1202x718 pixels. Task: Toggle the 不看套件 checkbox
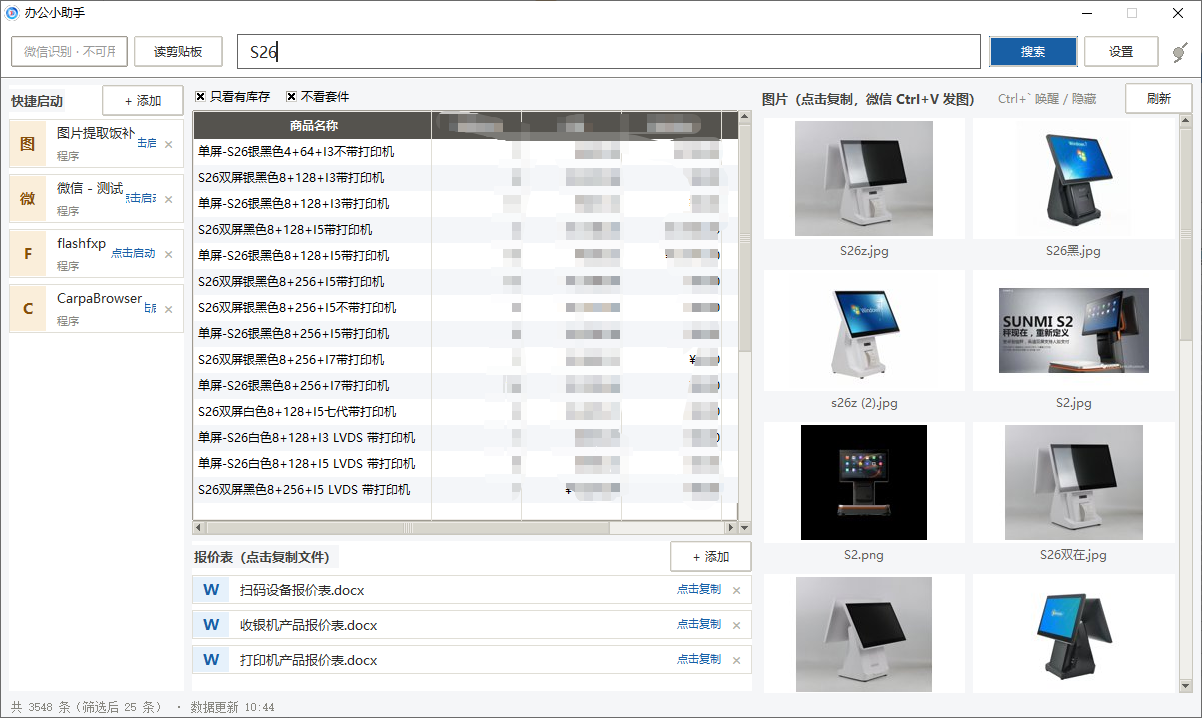pyautogui.click(x=291, y=97)
